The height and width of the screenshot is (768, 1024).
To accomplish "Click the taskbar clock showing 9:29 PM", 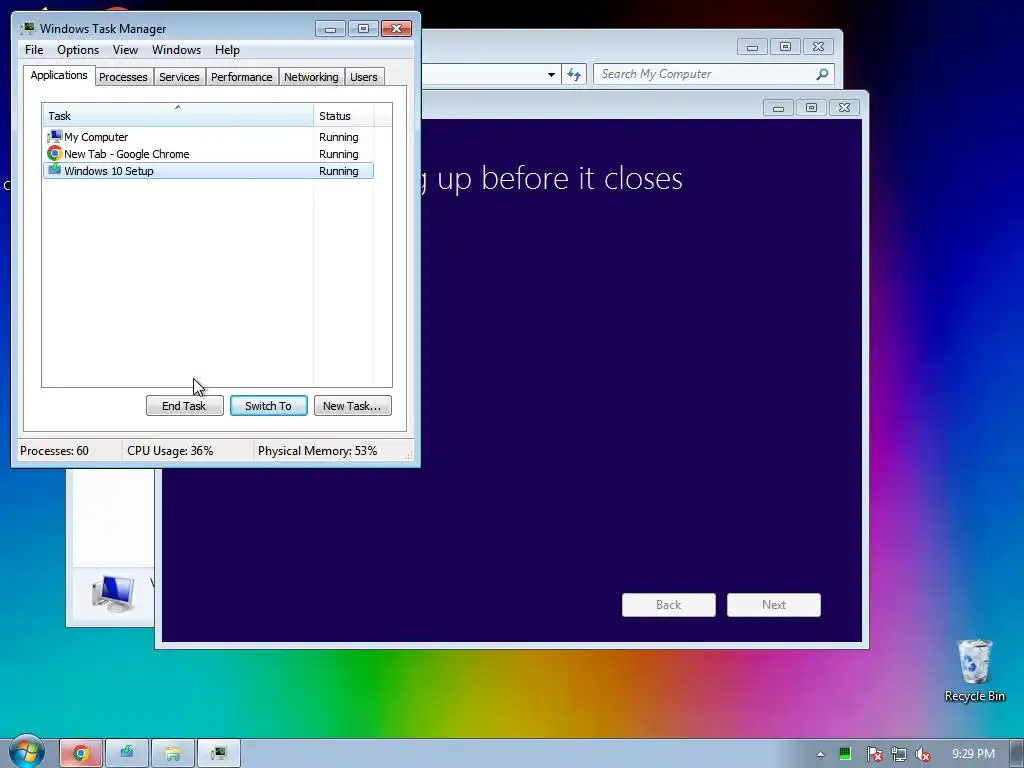I will tap(973, 754).
